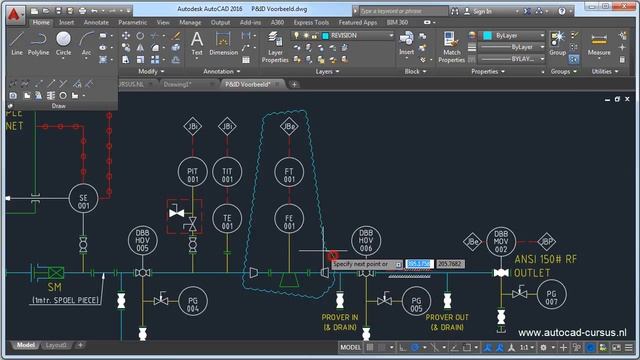Insert a table from Annotation panel
Viewport: 640px width, 360px height.
pyautogui.click(x=246, y=60)
